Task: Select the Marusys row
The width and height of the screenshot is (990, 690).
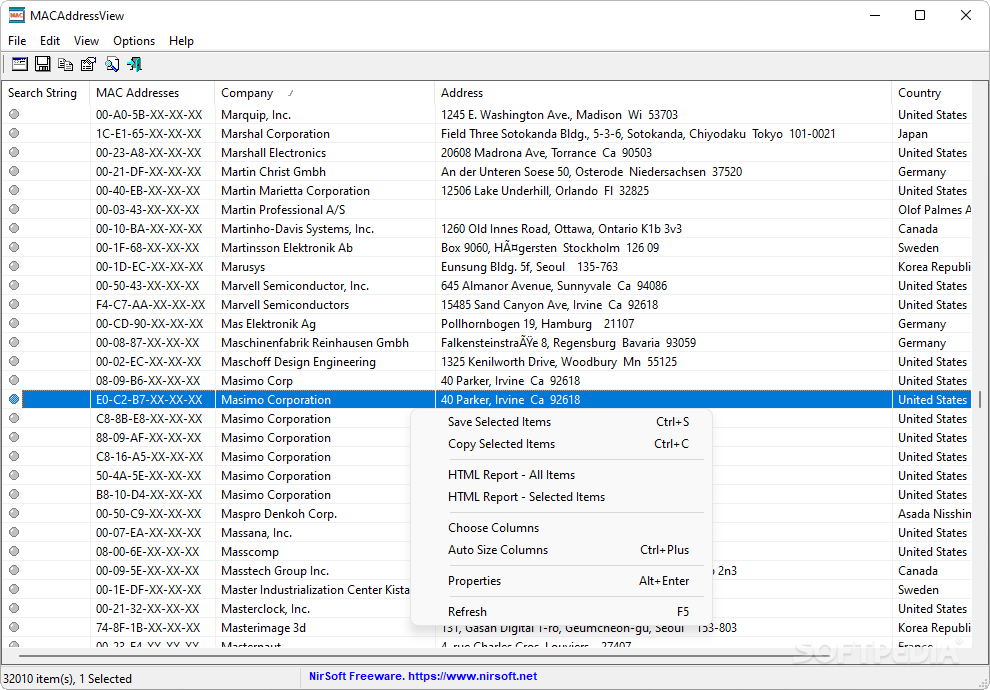Action: point(487,266)
